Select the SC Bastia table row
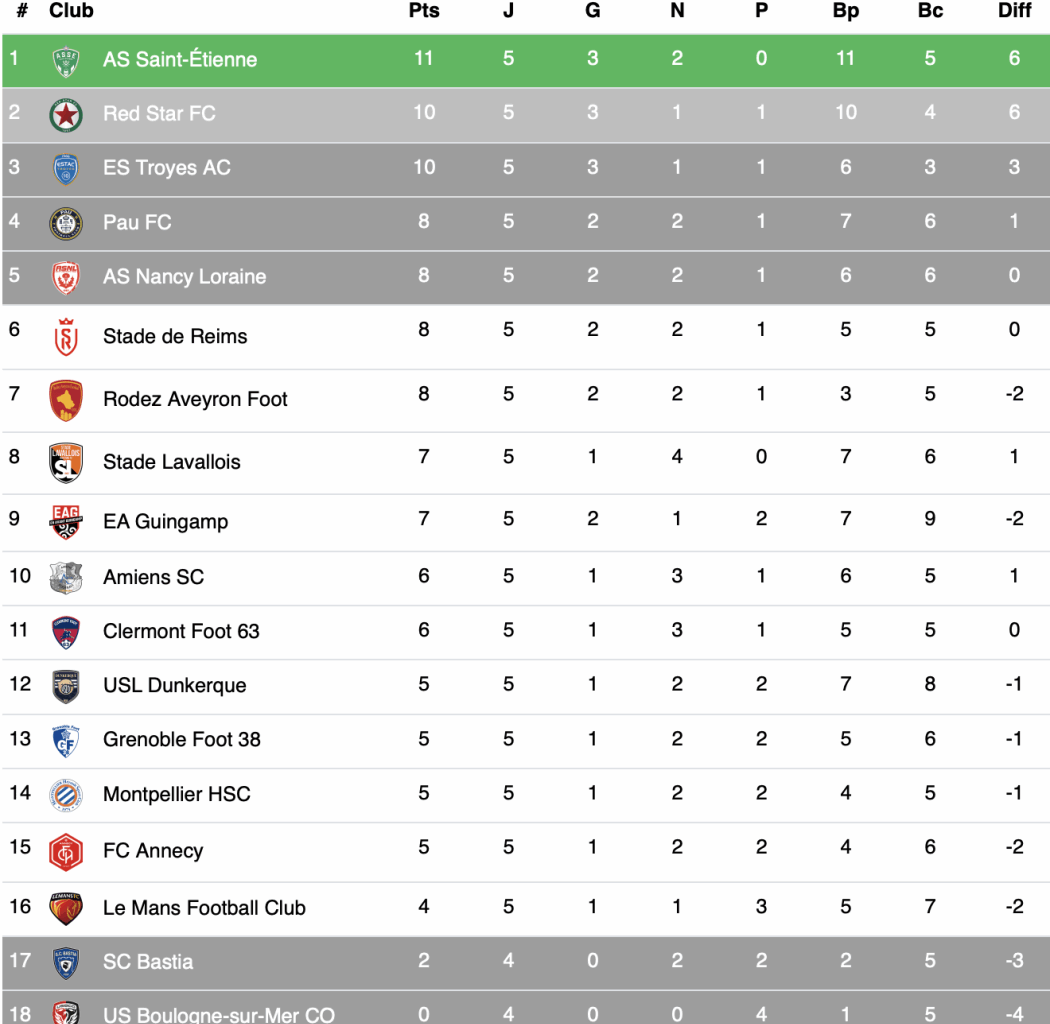 pos(526,962)
